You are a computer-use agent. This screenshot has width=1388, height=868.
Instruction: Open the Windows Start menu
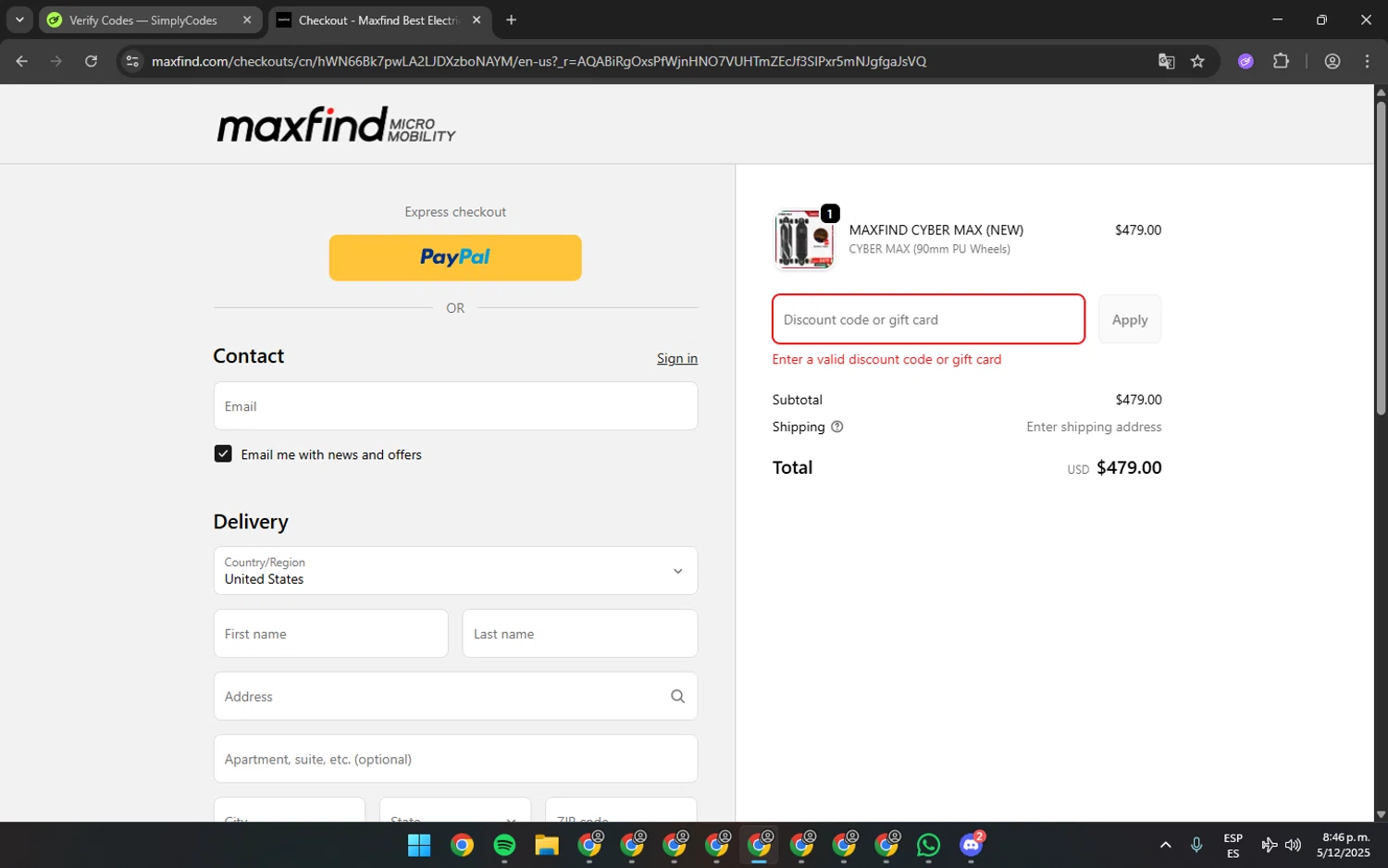click(419, 845)
